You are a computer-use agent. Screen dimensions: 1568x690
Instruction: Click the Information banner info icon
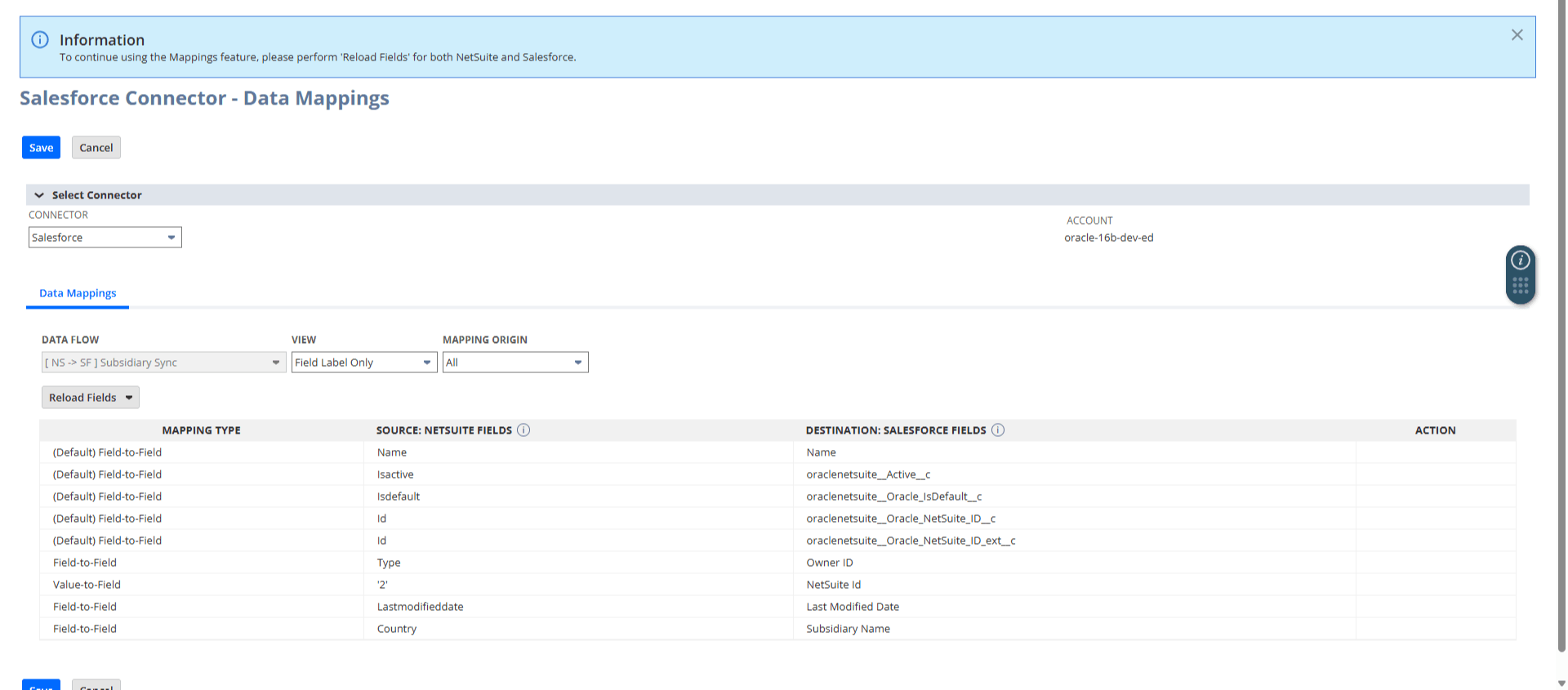(x=39, y=39)
